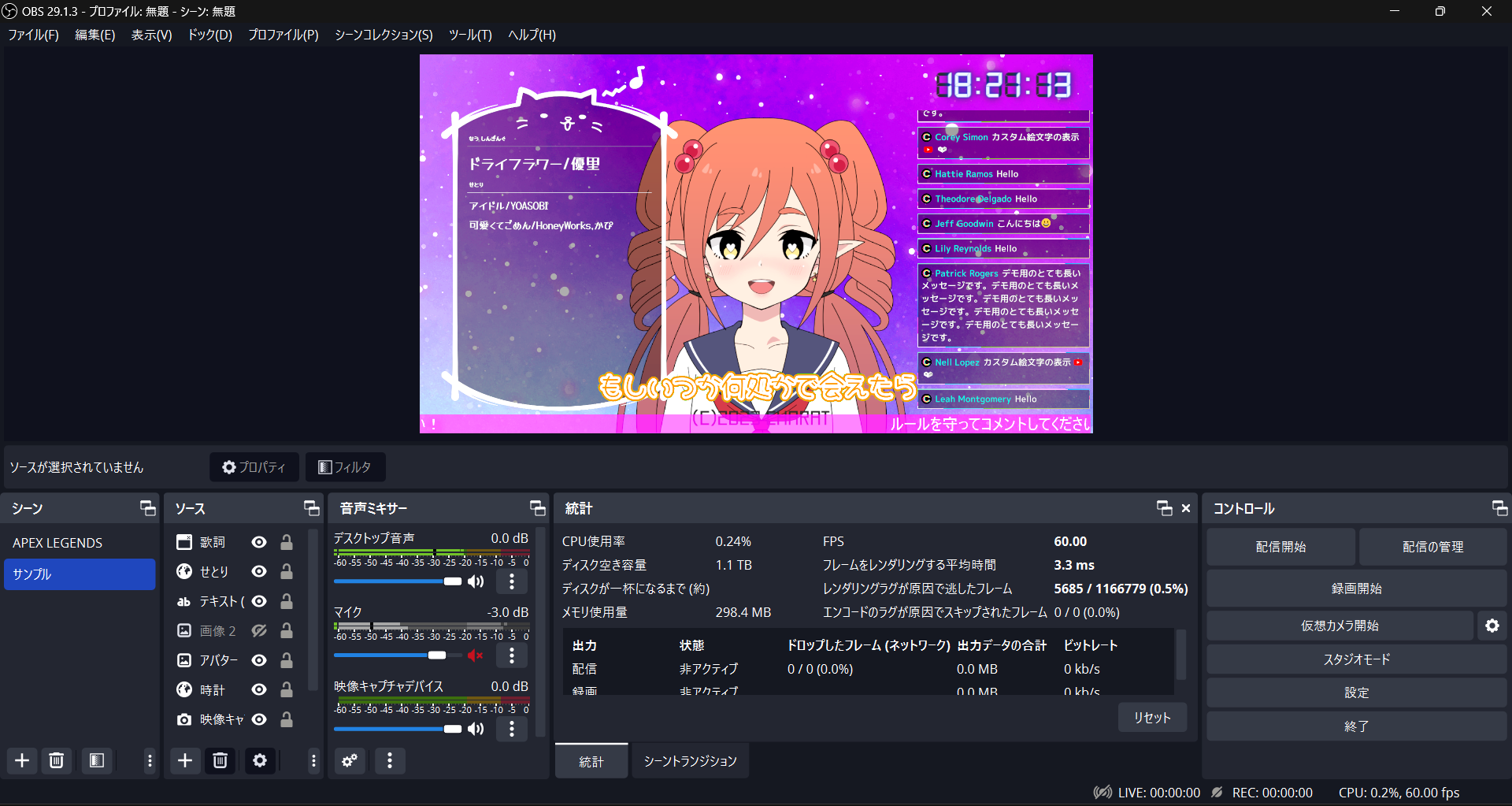Viewport: 1512px width, 806px height.
Task: Hide the 歌詞 source
Action: pos(258,542)
